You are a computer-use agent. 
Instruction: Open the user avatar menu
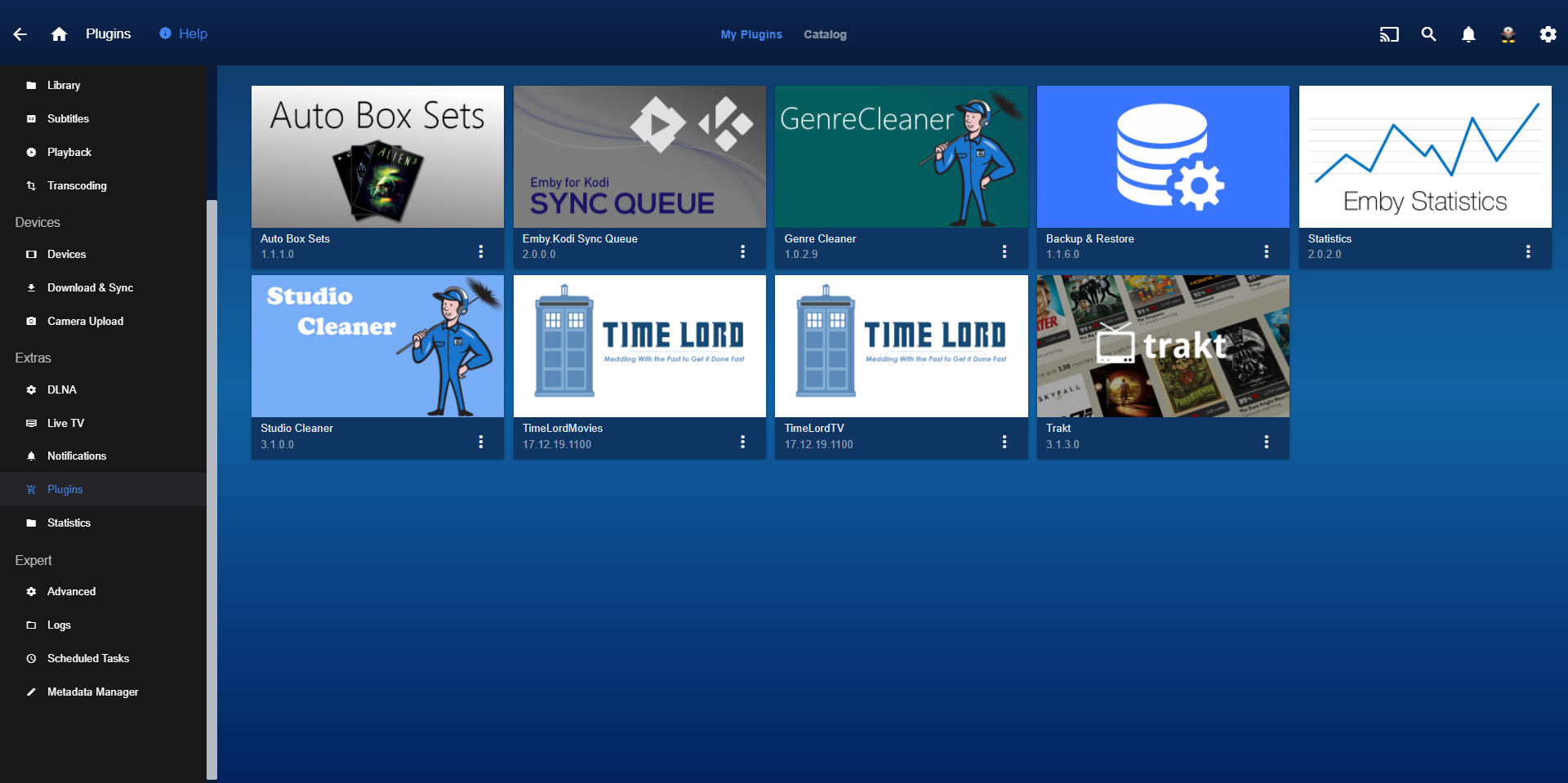pos(1508,34)
